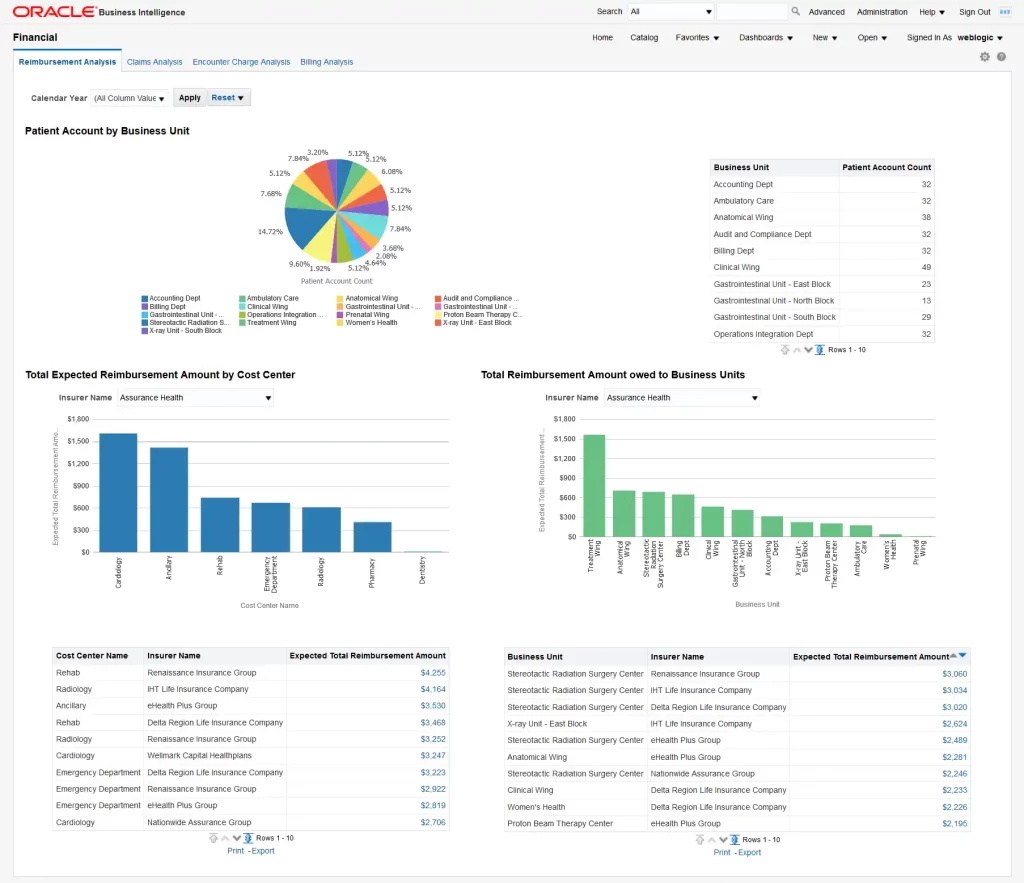Click the Apply button
This screenshot has height=883, width=1024.
(189, 97)
